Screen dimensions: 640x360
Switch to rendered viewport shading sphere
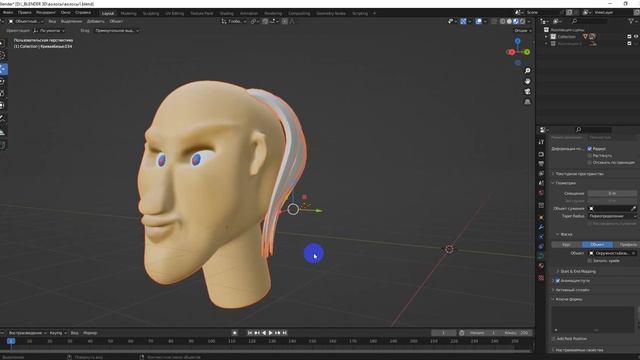[x=522, y=21]
